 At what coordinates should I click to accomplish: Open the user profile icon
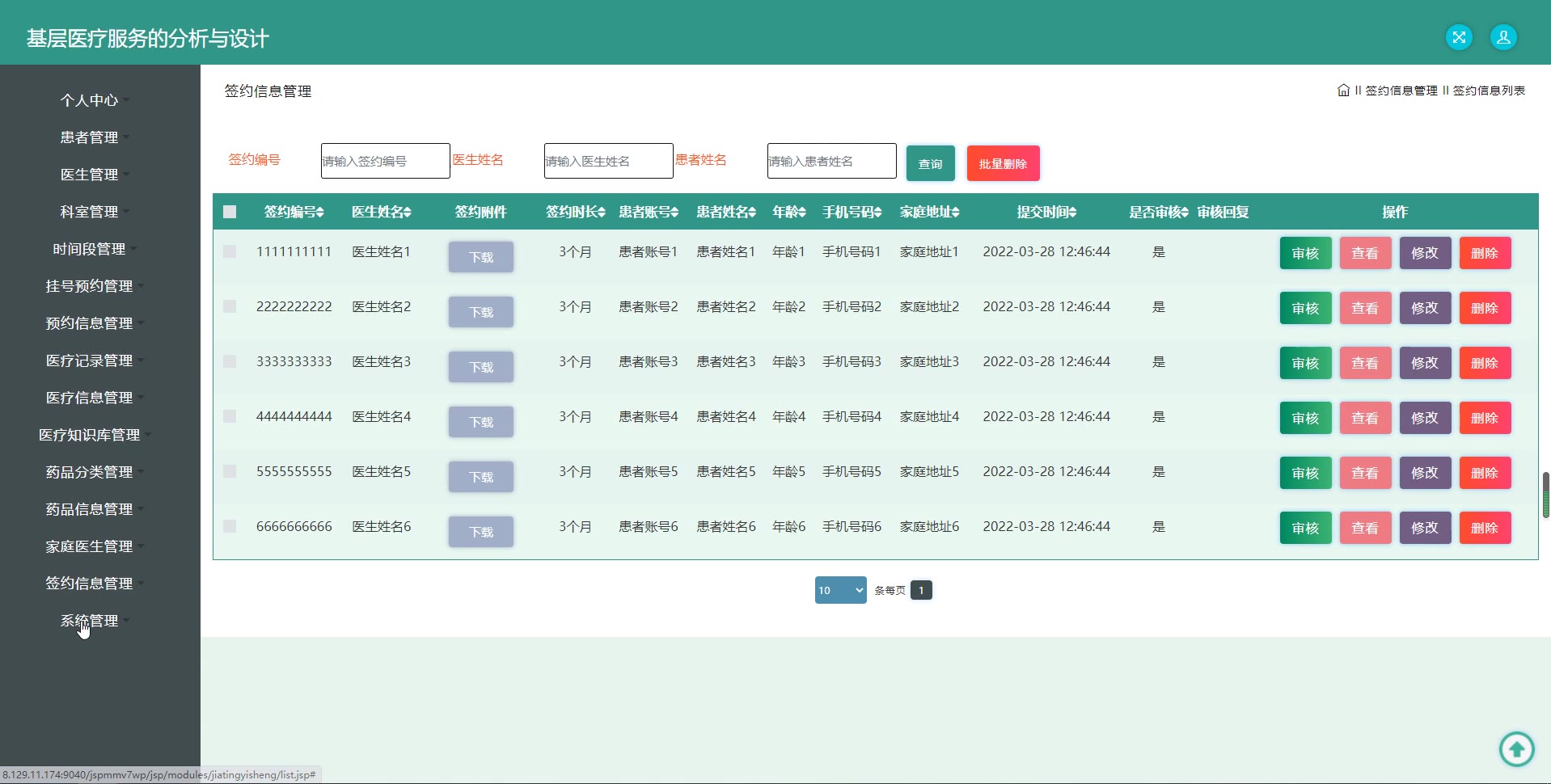pos(1503,37)
